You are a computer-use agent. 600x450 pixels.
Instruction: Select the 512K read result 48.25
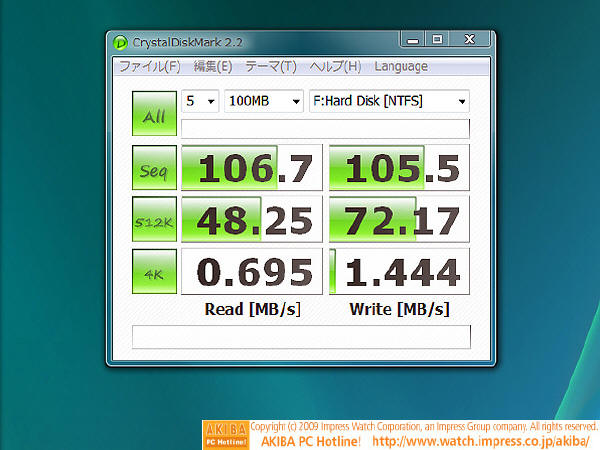[252, 219]
